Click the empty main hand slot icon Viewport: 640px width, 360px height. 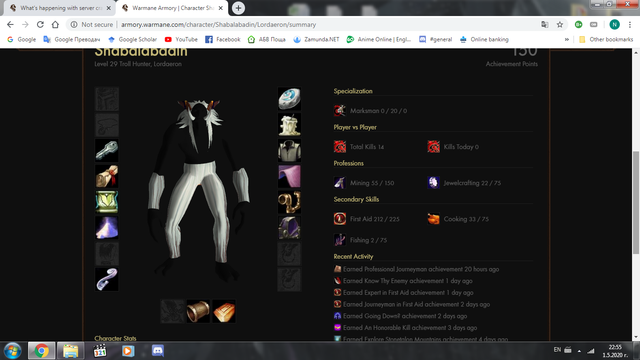coord(172,311)
